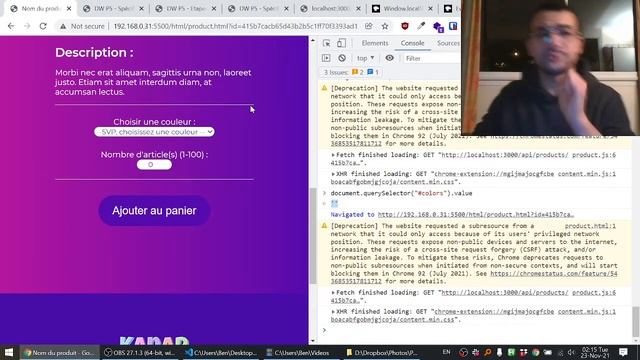640x360 pixels.
Task: Close the DW P5 - Etape tab
Action: [213, 9]
